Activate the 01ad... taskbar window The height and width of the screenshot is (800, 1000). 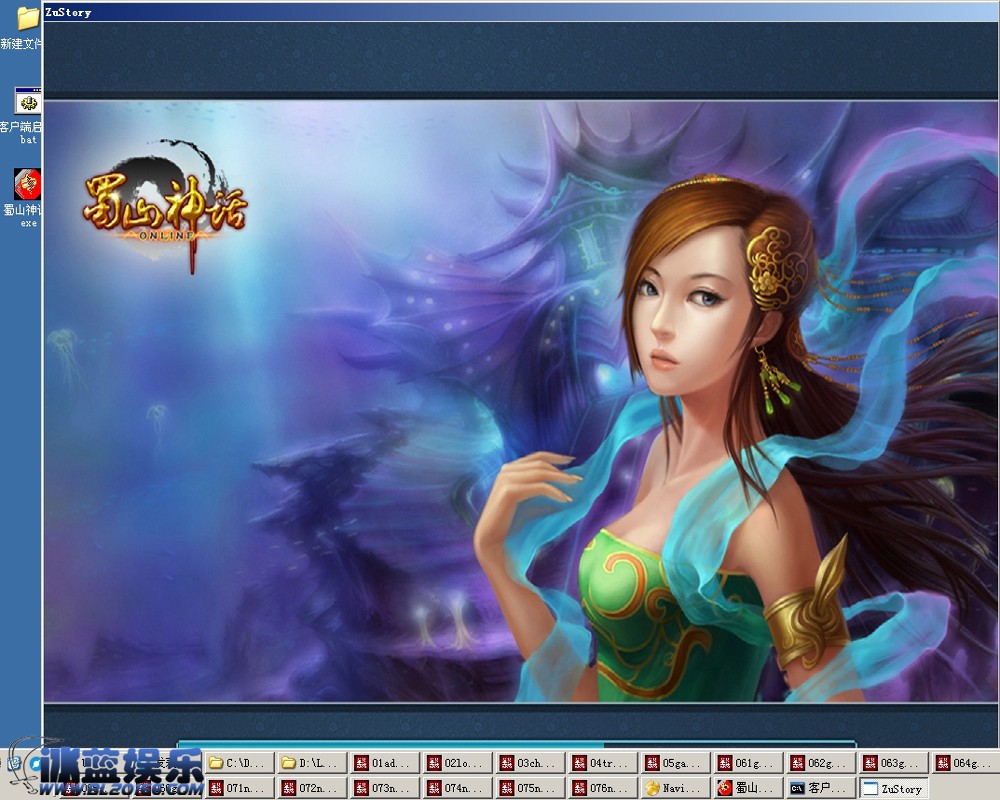click(x=385, y=762)
